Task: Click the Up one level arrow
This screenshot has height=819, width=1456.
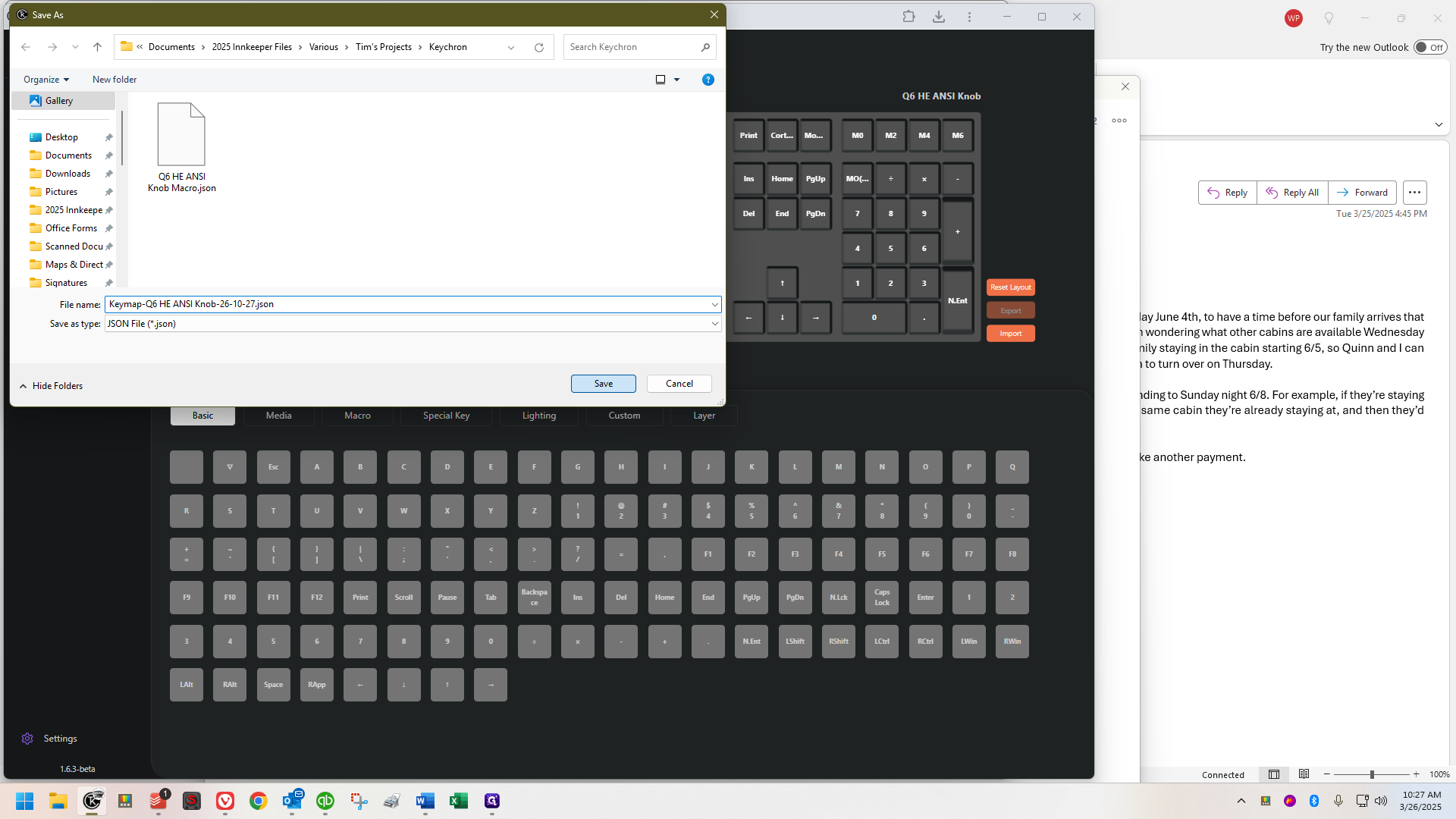Action: click(97, 47)
